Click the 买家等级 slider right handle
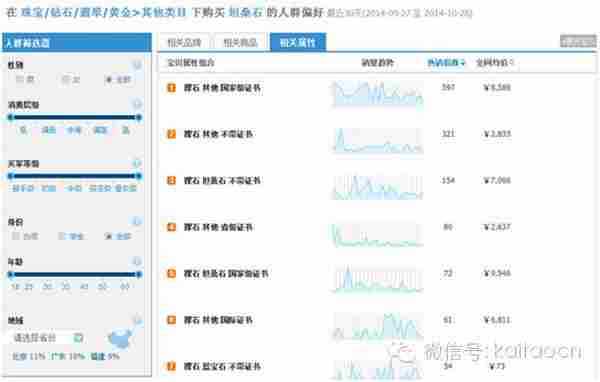The width and height of the screenshot is (600, 382). click(x=139, y=176)
